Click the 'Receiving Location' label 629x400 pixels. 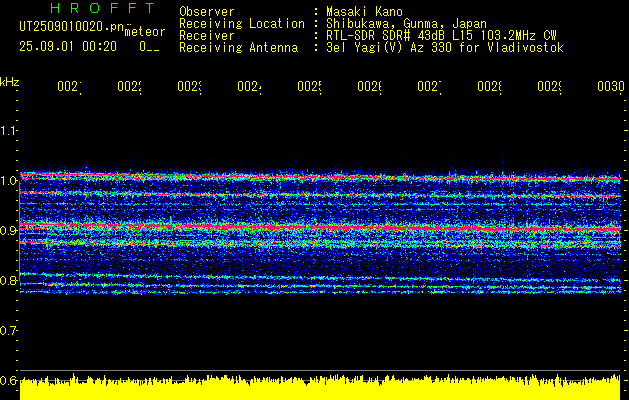242,24
